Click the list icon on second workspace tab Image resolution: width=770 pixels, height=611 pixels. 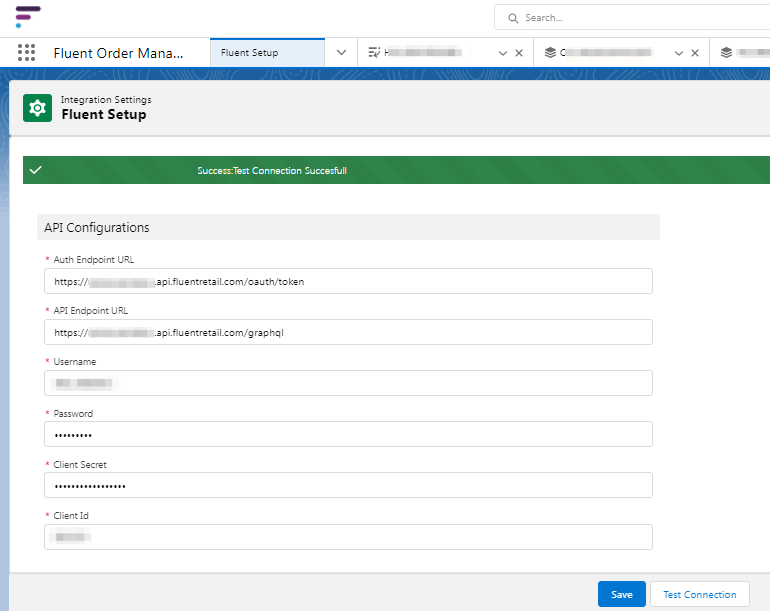[x=374, y=53]
